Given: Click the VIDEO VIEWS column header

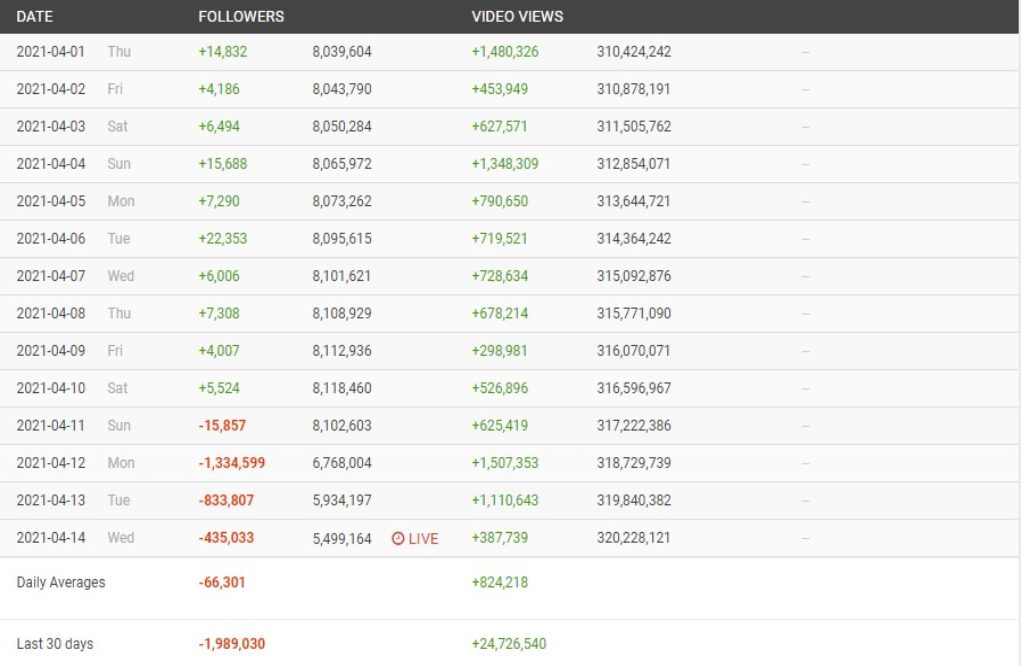Looking at the screenshot, I should (x=517, y=16).
